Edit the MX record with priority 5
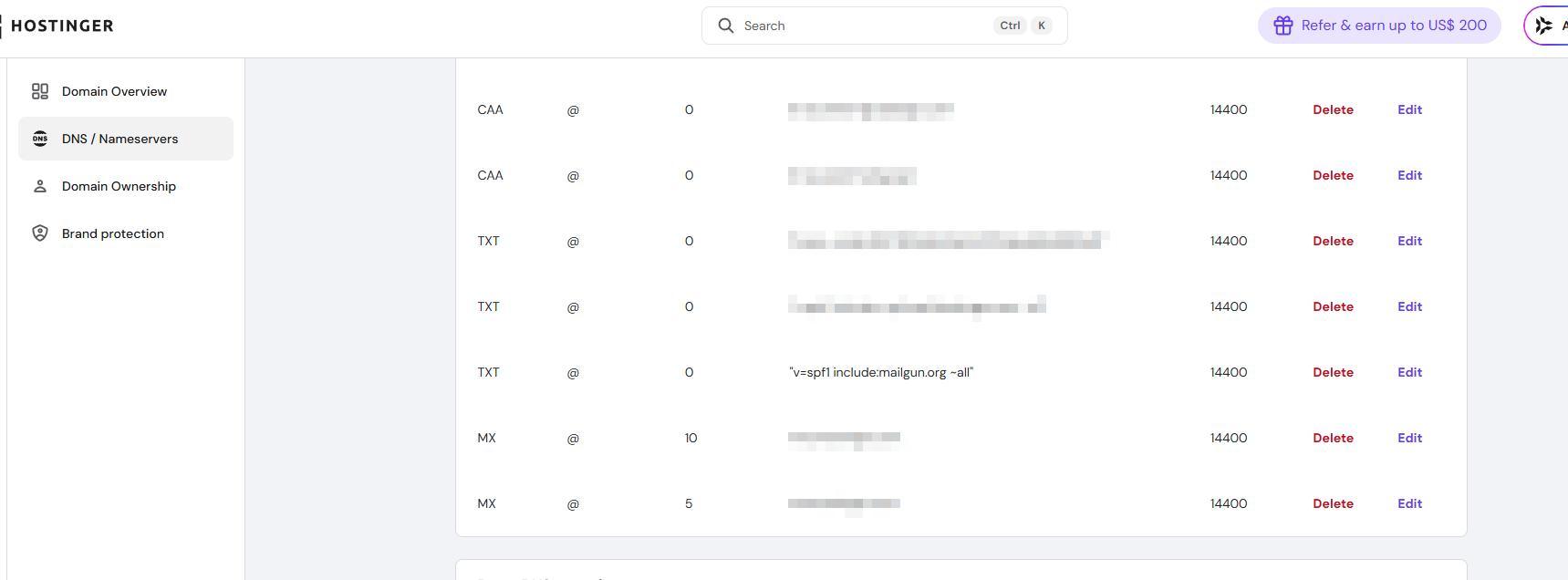The width and height of the screenshot is (1568, 580). (1409, 503)
